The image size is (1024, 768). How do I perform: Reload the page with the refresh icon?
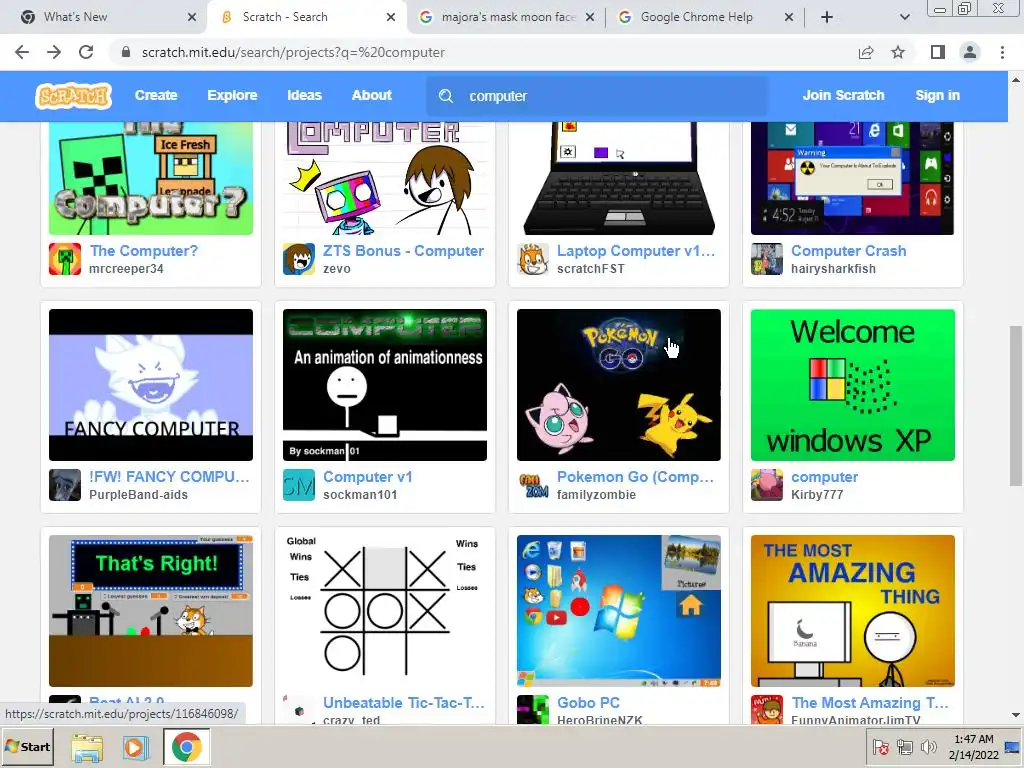pos(86,52)
